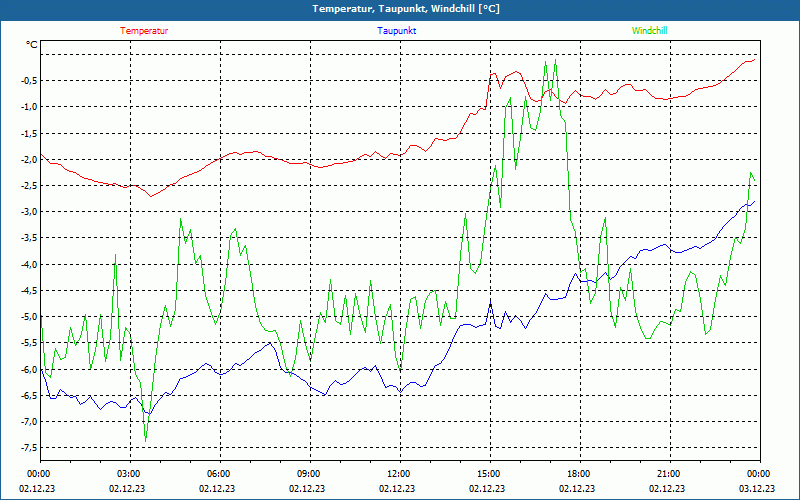Click the -5,5 y-axis value
This screenshot has height=500, width=800.
29,343
